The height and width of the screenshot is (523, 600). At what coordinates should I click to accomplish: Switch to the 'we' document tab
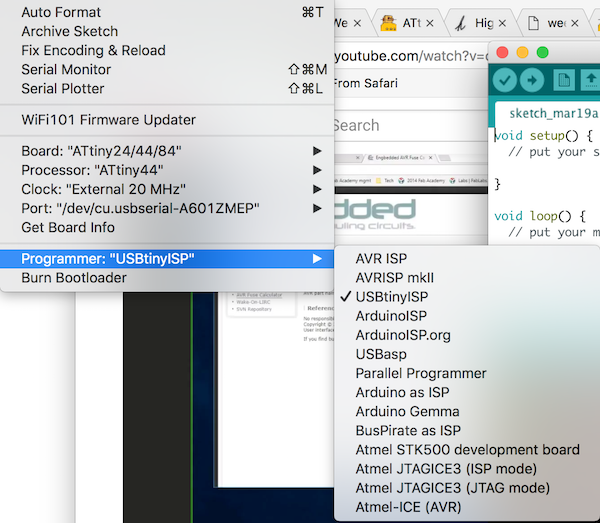(551, 23)
